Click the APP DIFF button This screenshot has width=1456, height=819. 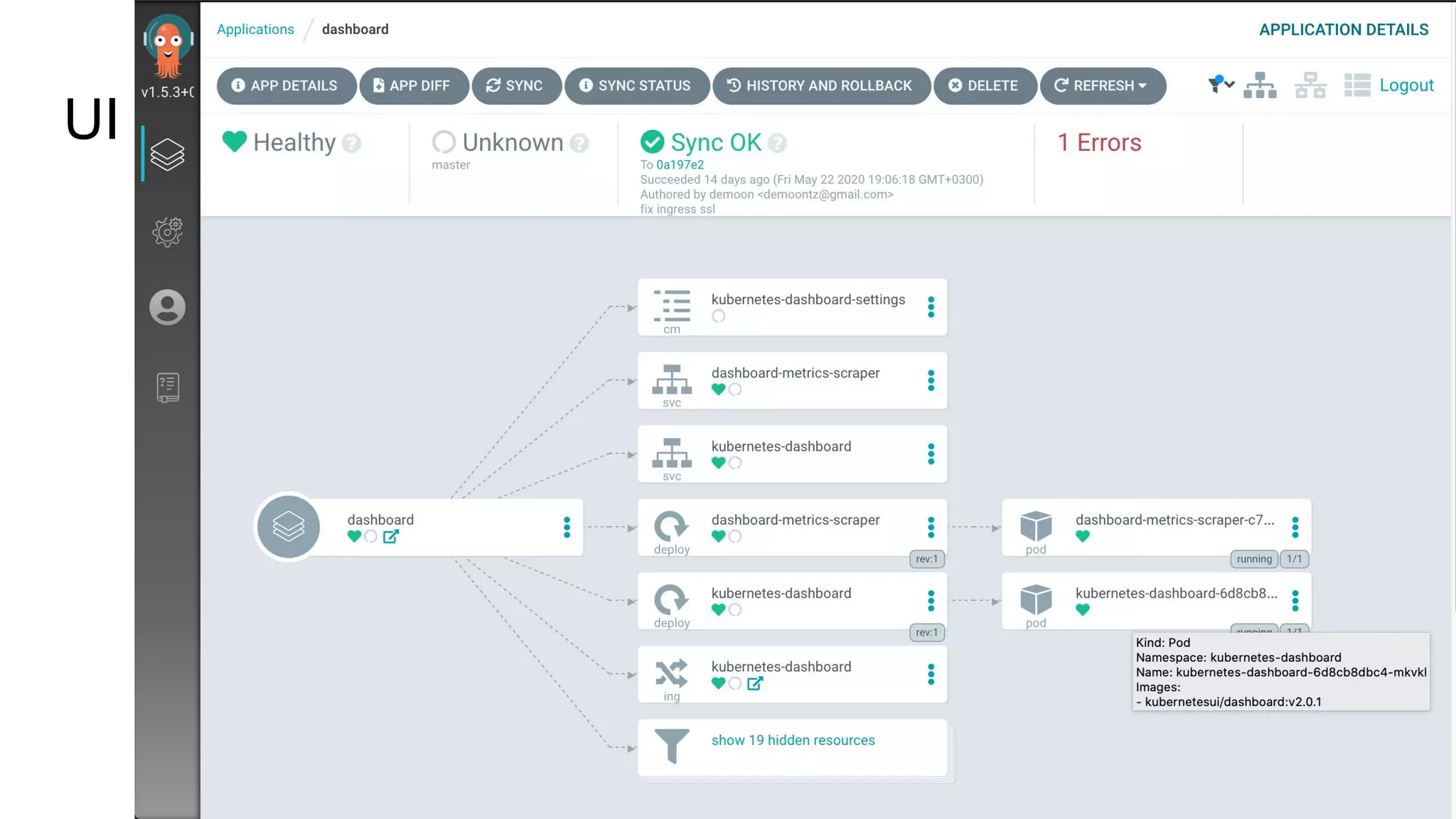(x=414, y=86)
